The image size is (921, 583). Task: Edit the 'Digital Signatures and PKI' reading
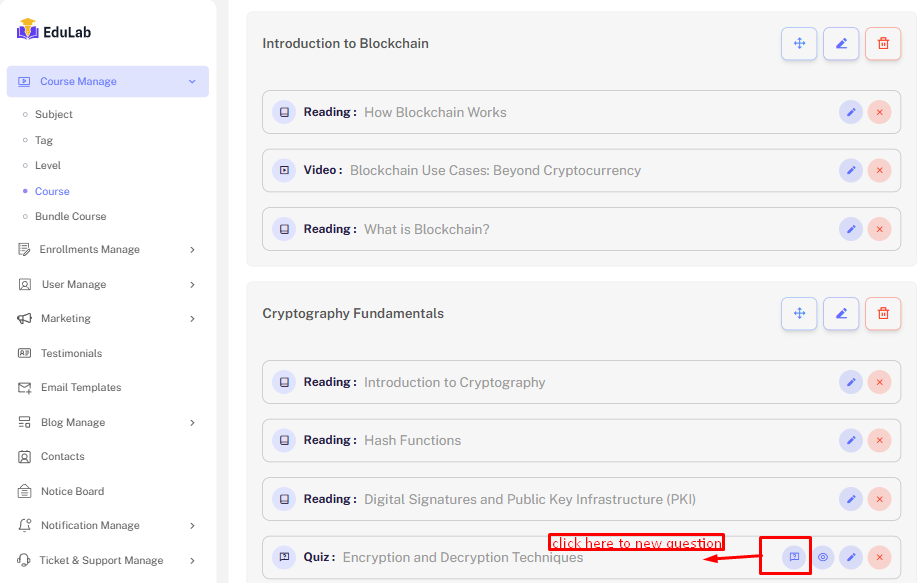tap(851, 499)
